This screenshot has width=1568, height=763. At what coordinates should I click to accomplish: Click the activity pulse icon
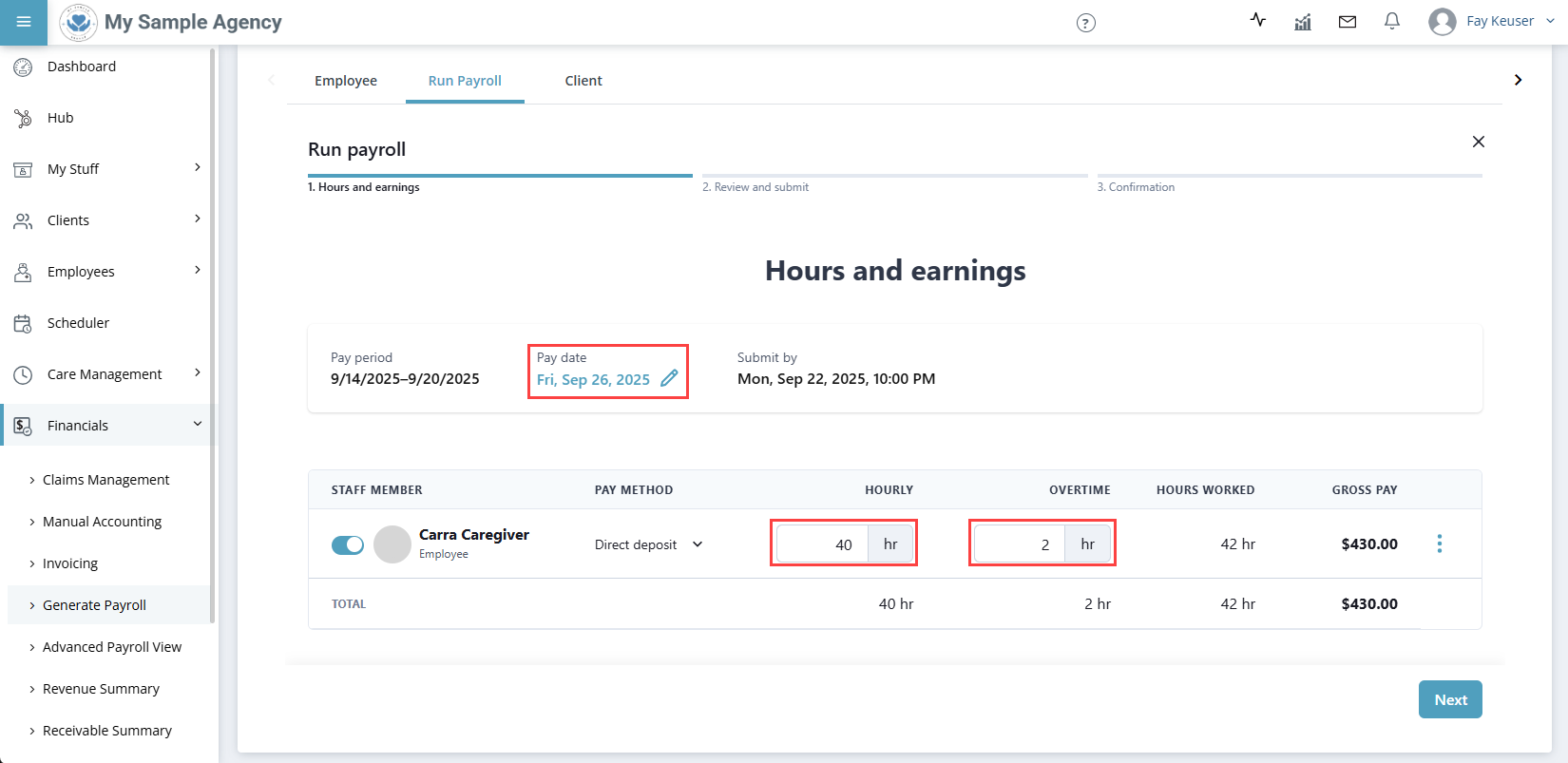1258,20
